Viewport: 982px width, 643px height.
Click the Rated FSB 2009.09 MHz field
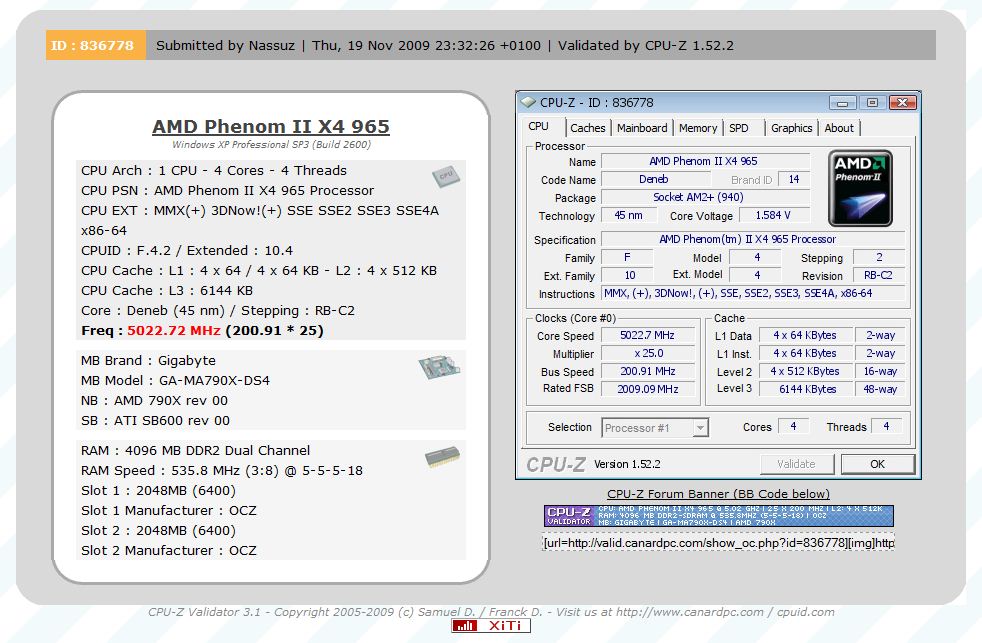pos(648,389)
